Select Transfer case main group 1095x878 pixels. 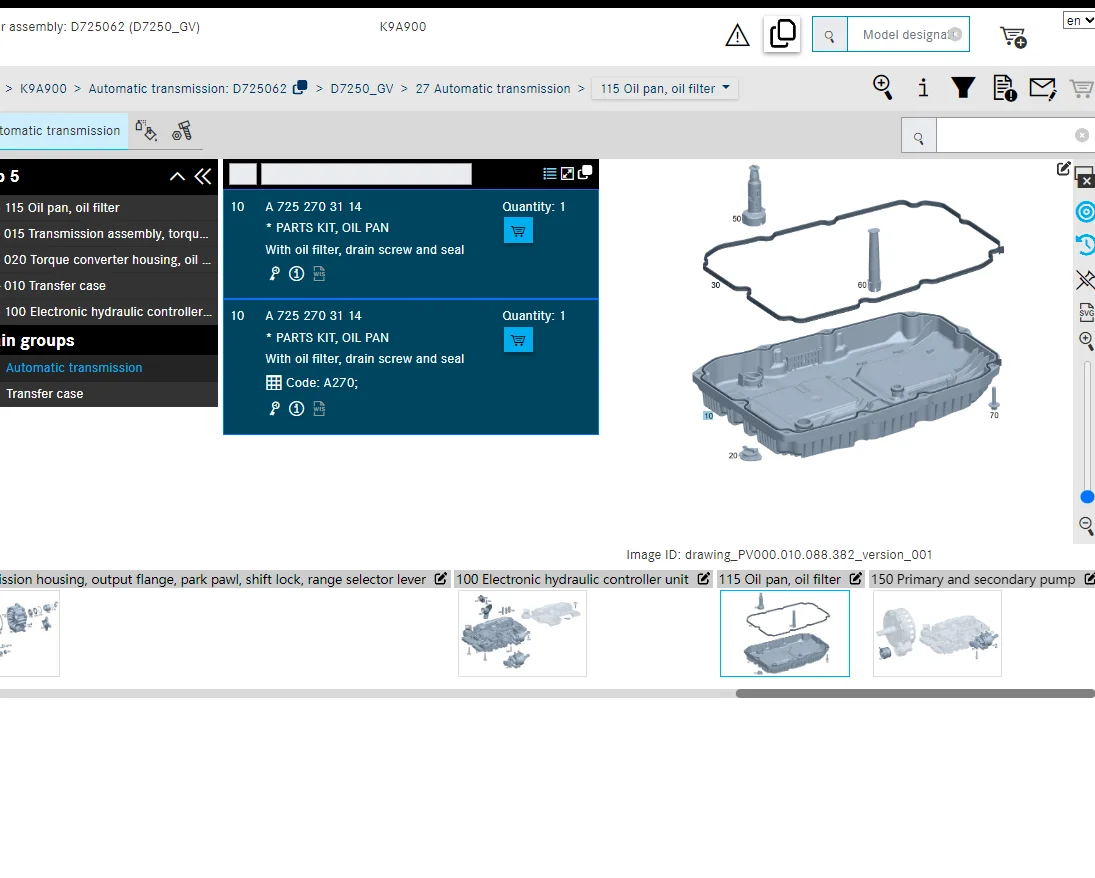[108, 394]
